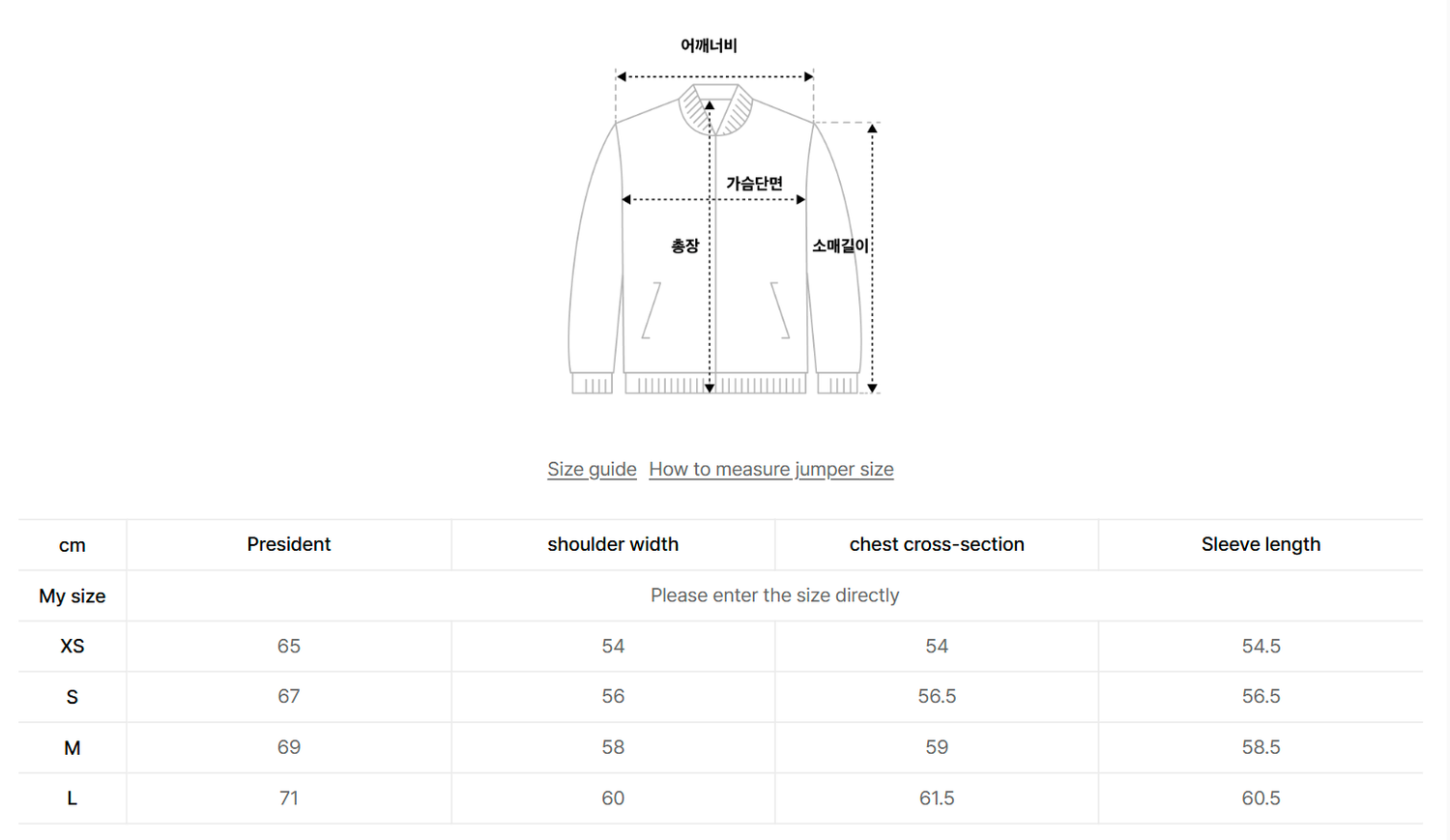
Task: Click the M chest cross-section value 59
Action: 937,747
